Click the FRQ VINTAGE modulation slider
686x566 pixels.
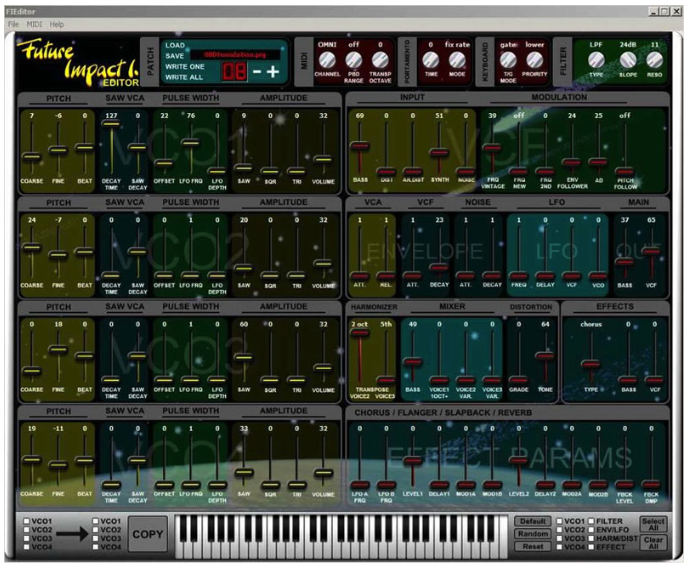pyautogui.click(x=492, y=148)
